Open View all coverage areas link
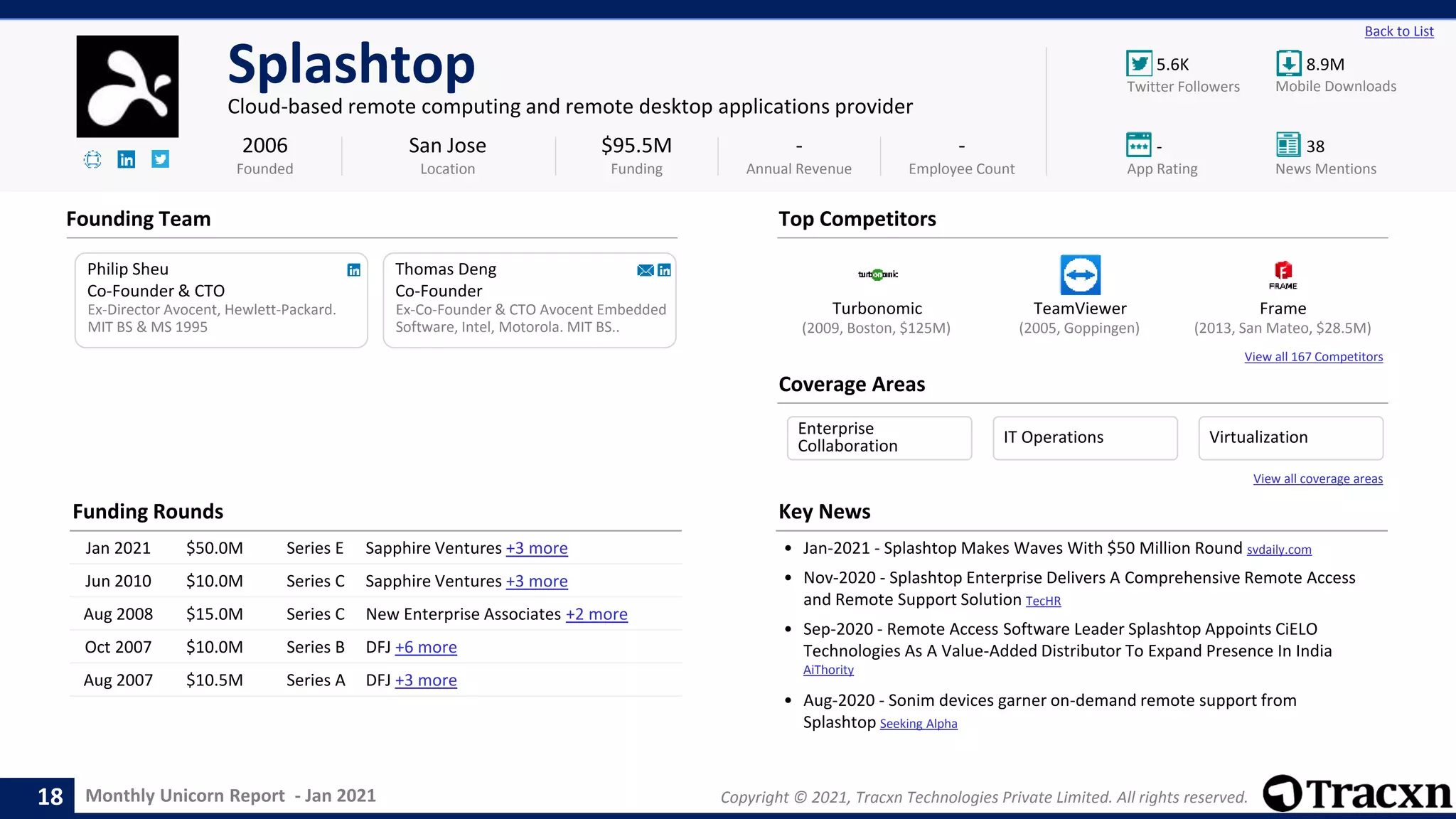This screenshot has width=1456, height=819. tap(1317, 479)
